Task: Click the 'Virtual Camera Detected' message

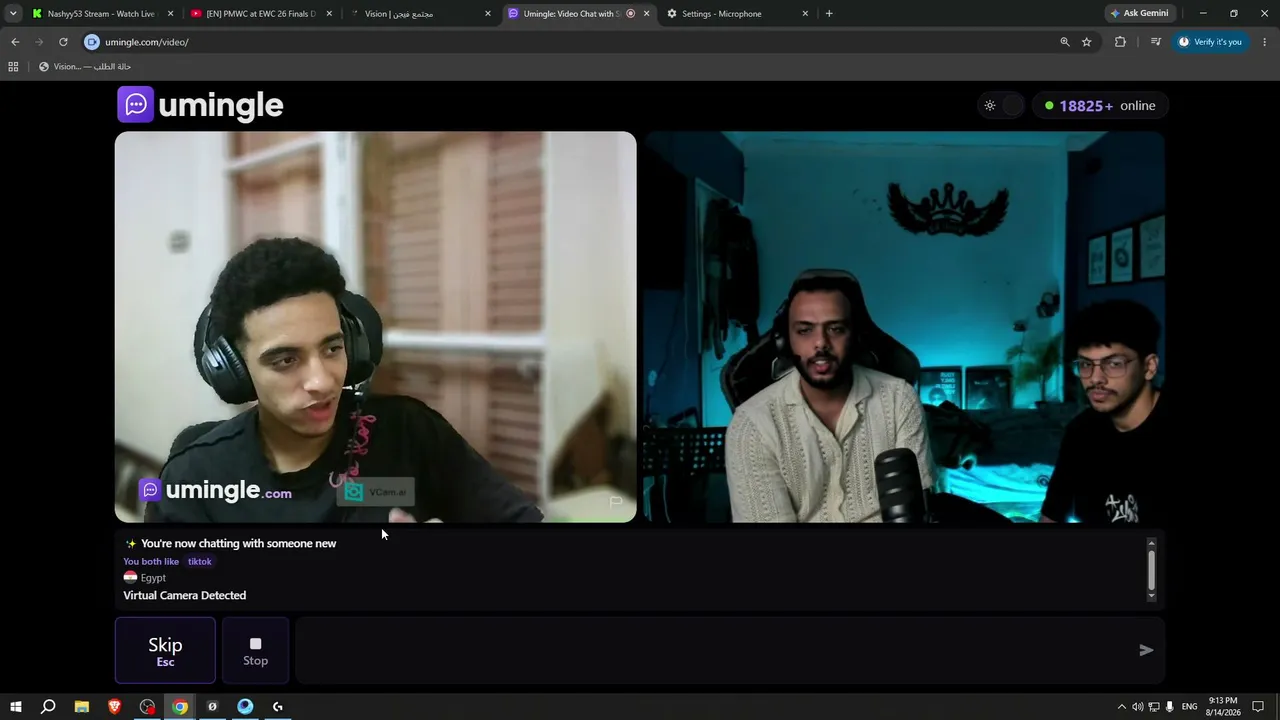Action: coord(184,595)
